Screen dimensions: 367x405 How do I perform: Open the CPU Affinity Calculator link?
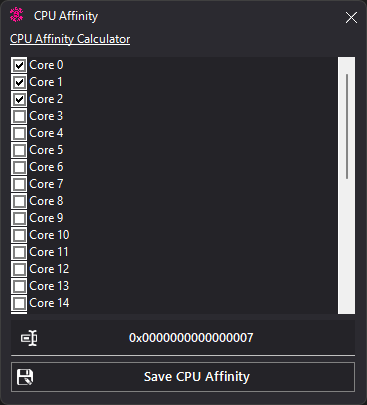click(70, 39)
